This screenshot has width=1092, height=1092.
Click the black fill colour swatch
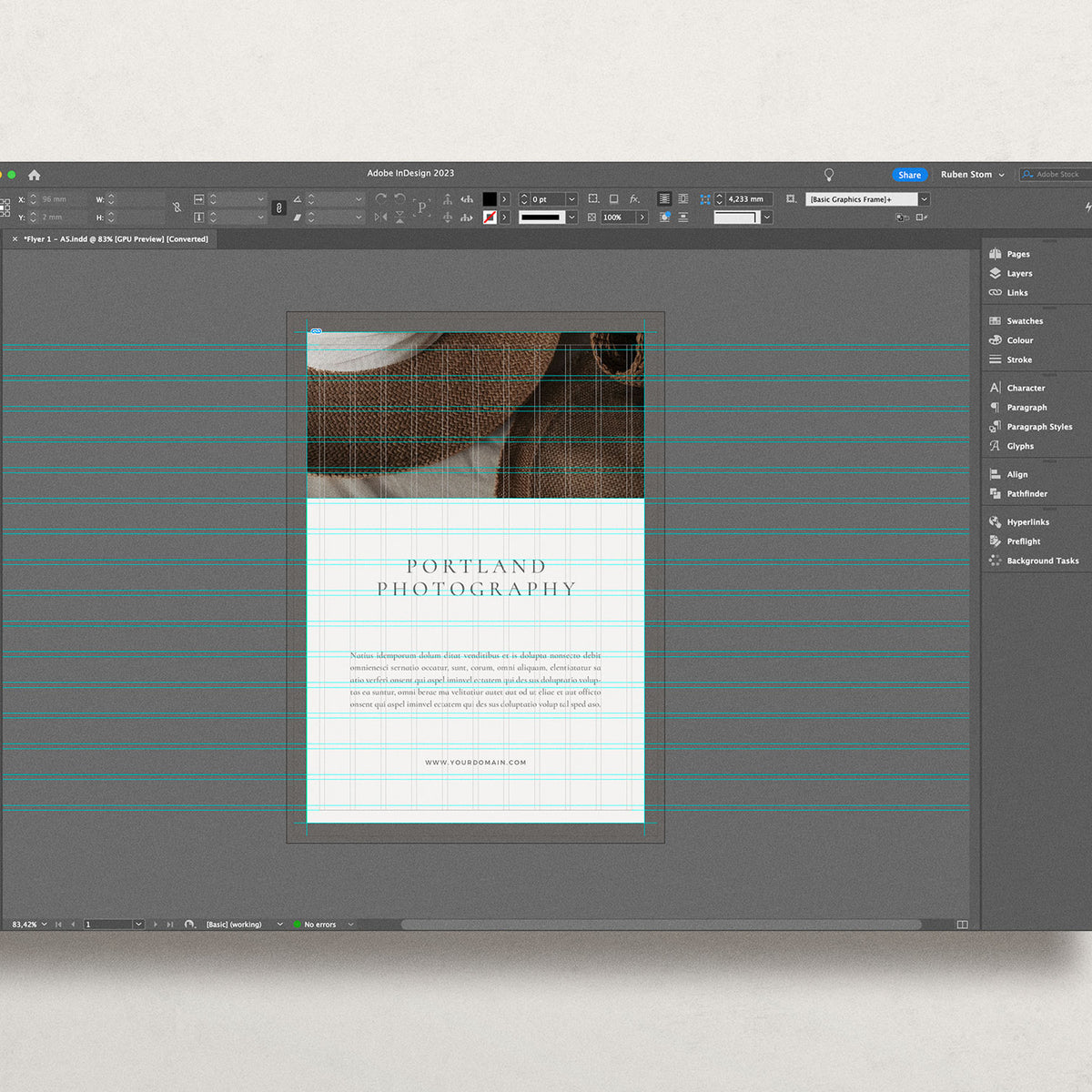[490, 198]
